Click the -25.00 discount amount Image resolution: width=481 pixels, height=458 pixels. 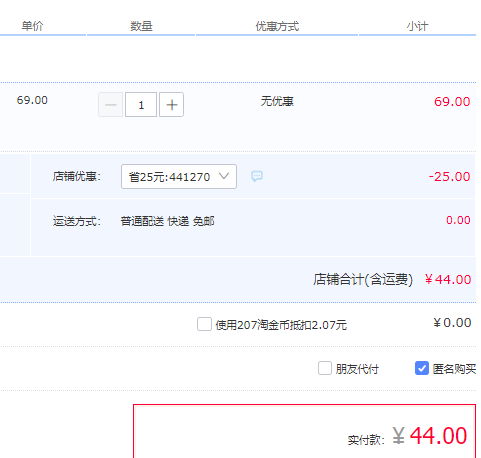(449, 176)
